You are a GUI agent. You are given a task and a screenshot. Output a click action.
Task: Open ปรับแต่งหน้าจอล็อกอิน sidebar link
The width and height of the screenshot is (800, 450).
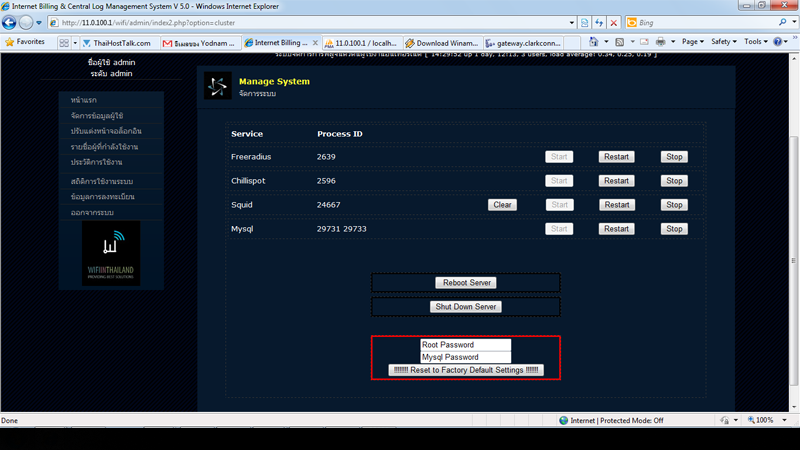pyautogui.click(x=106, y=131)
